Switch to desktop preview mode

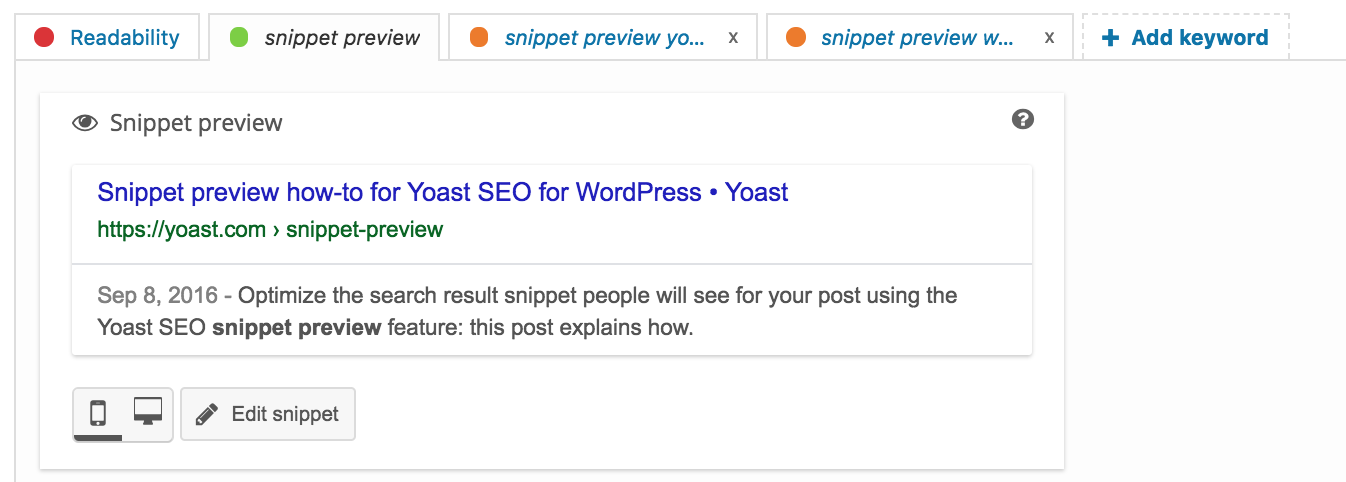click(148, 413)
